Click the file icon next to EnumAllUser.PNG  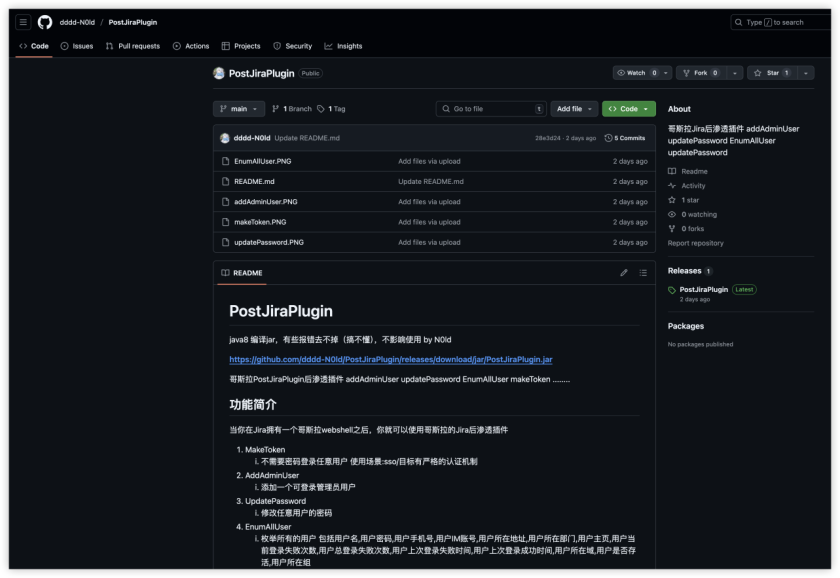(x=226, y=161)
